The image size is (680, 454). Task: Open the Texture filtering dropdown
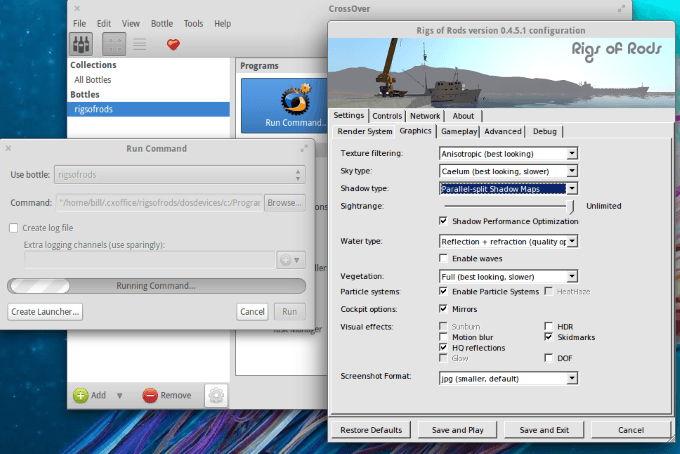point(508,154)
